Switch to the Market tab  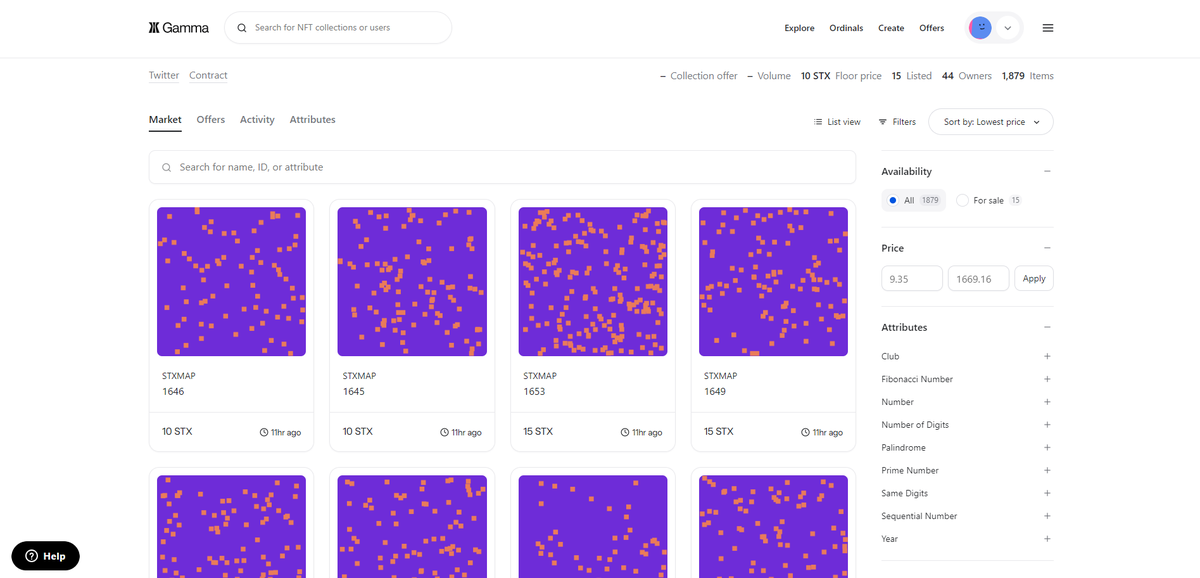165,120
